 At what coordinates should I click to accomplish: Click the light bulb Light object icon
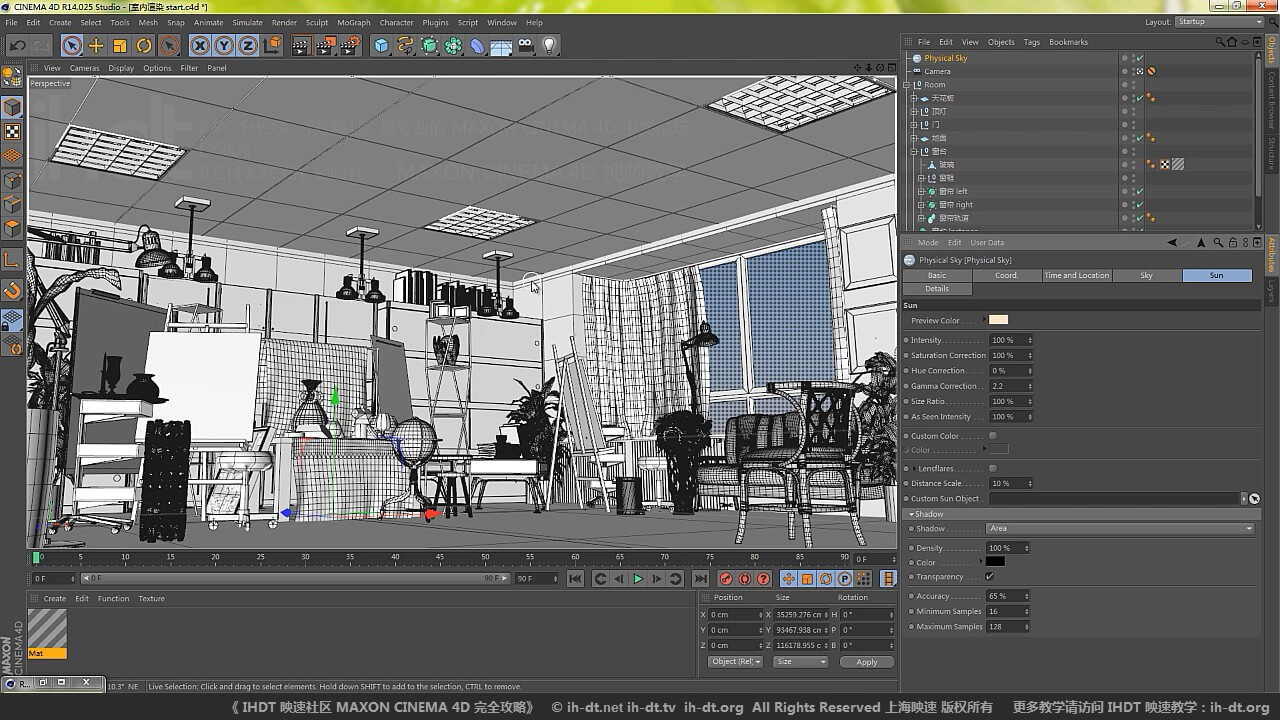pos(549,45)
